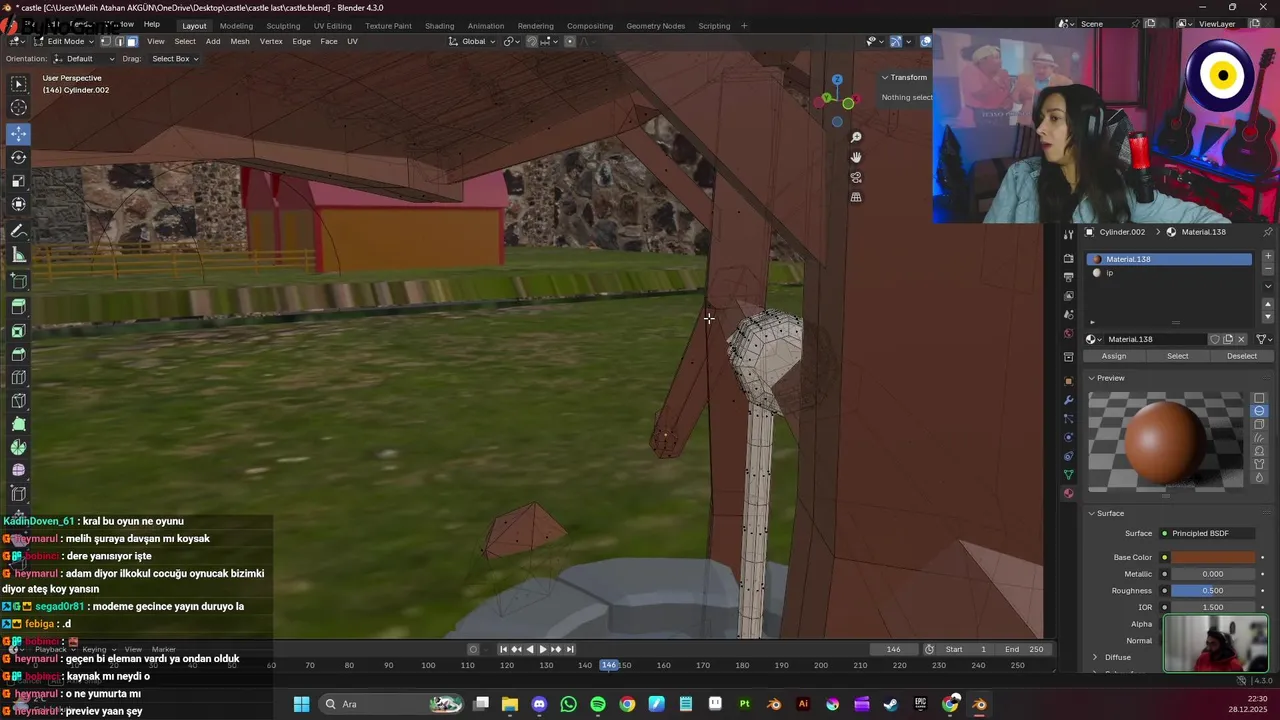
Task: Select the Scale tool
Action: point(19,181)
